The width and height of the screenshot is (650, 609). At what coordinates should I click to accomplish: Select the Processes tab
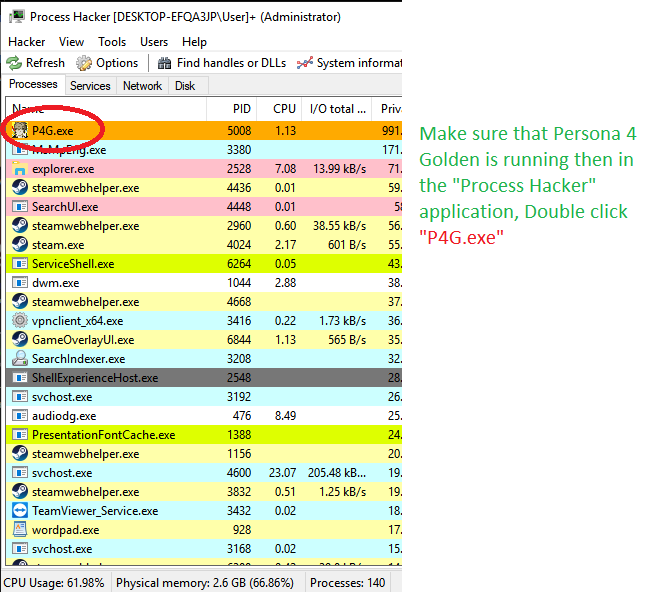tap(33, 84)
